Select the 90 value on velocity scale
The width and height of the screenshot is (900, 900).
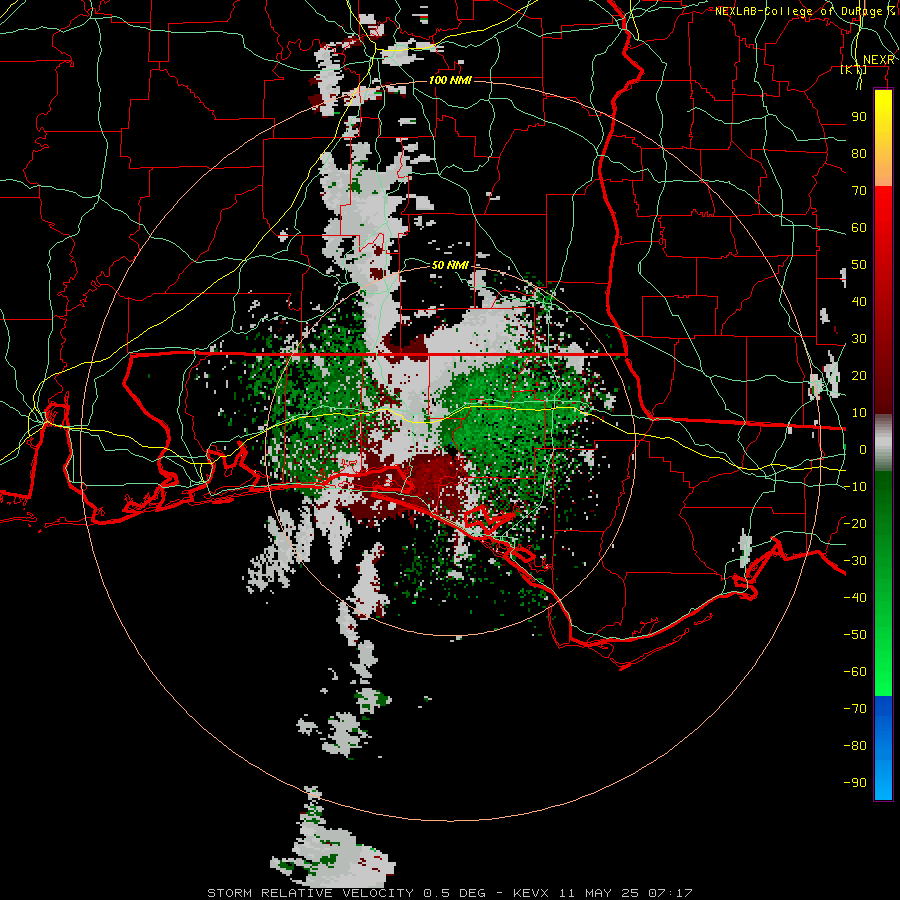pos(859,117)
